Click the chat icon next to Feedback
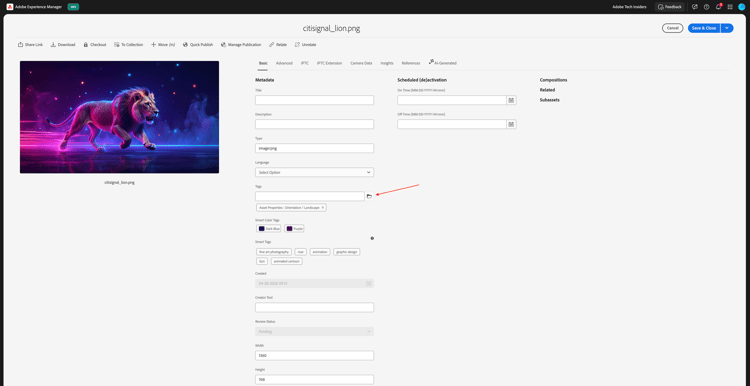This screenshot has width=750, height=386. click(x=695, y=7)
